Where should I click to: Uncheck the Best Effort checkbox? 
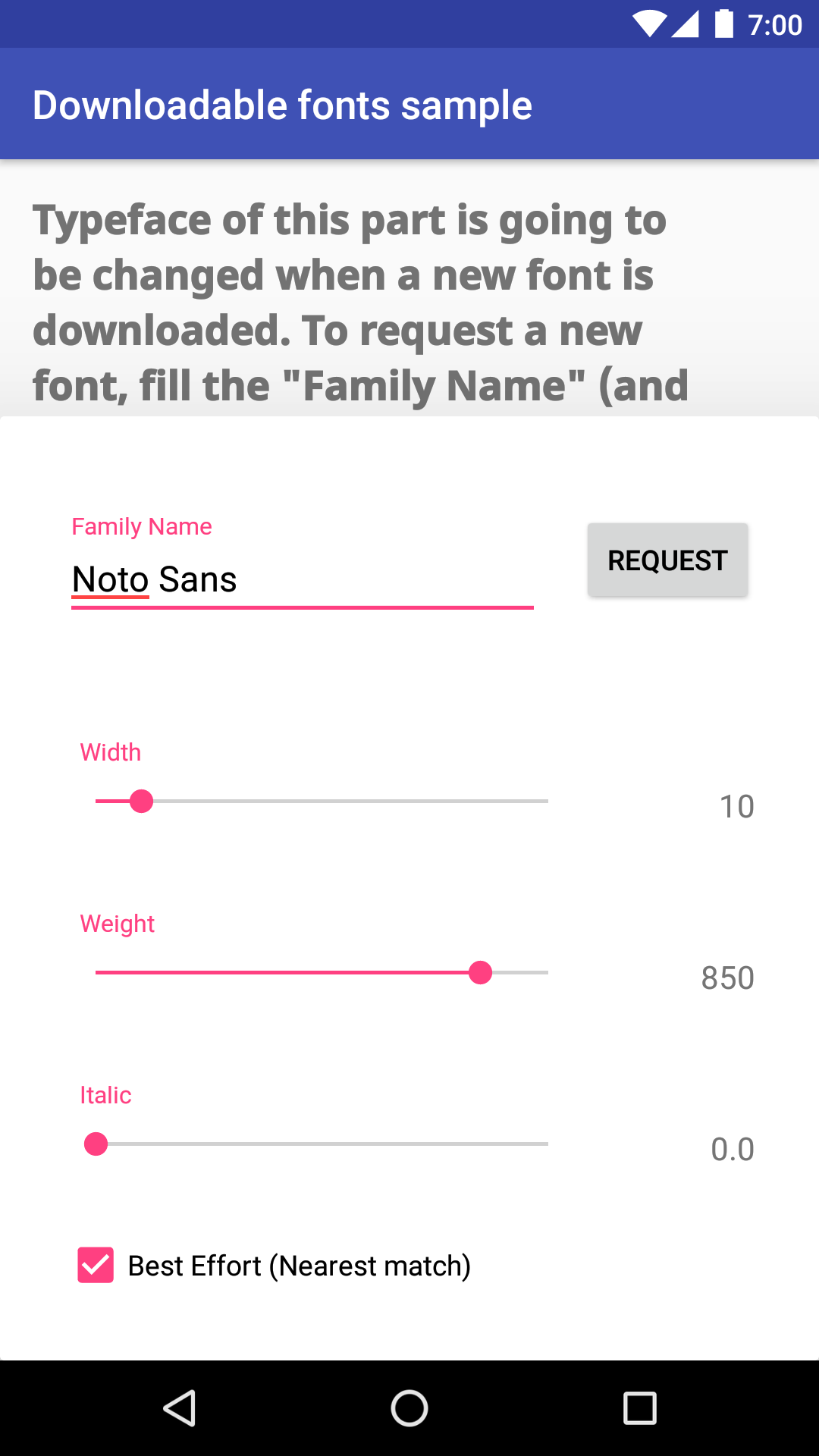[x=96, y=1265]
